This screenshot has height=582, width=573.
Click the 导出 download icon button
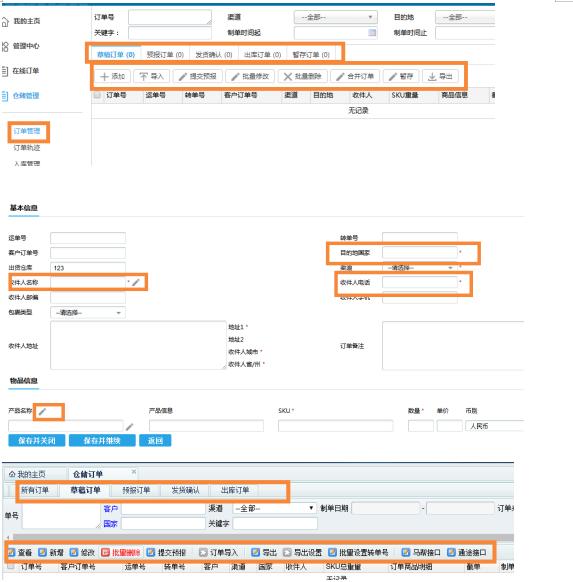[x=440, y=76]
